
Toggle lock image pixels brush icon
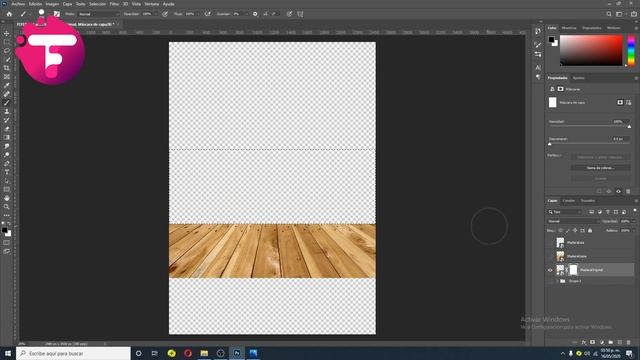(568, 231)
